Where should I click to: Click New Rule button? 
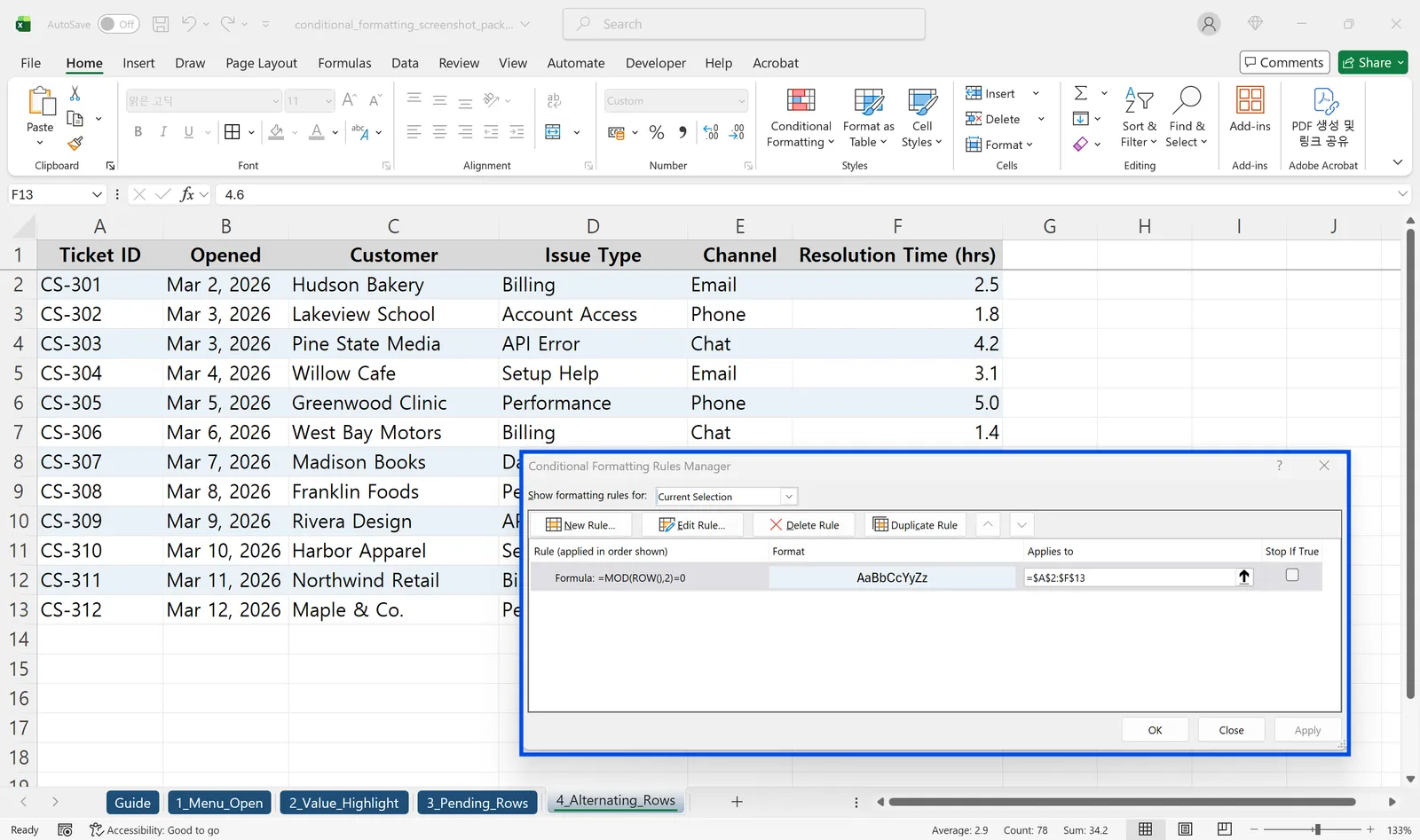pos(580,525)
